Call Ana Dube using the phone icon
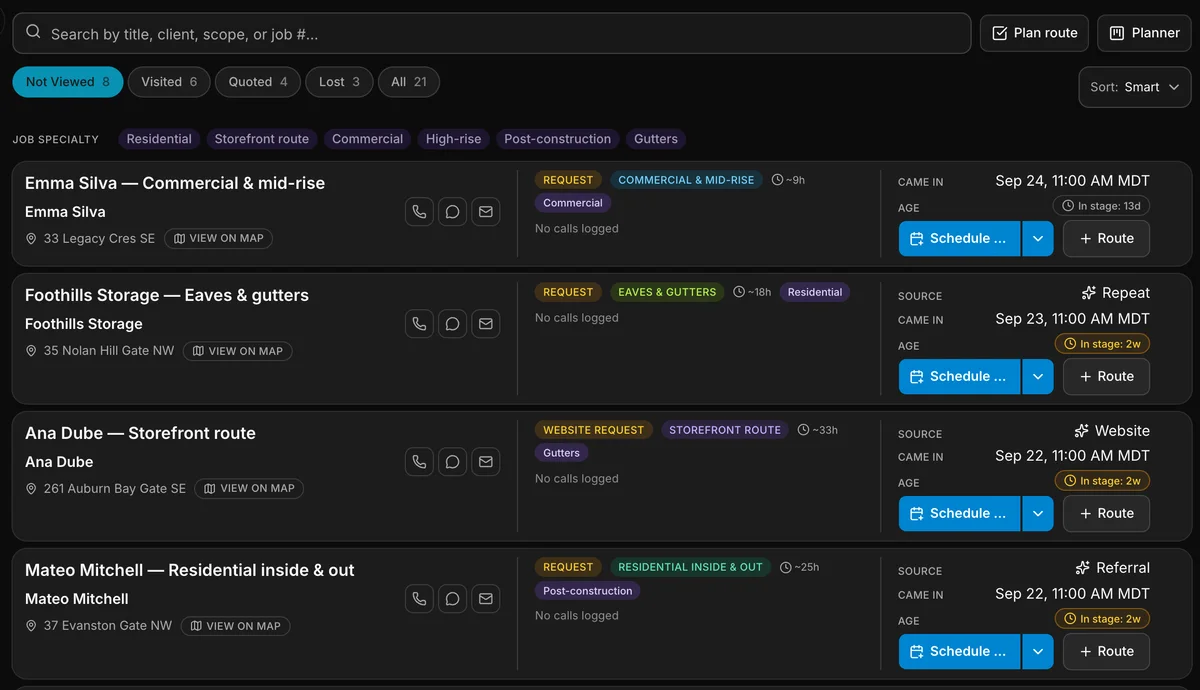The image size is (1200, 690). 420,462
